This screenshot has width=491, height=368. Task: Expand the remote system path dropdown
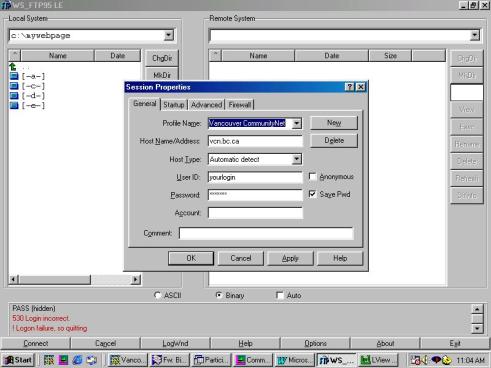coord(475,35)
